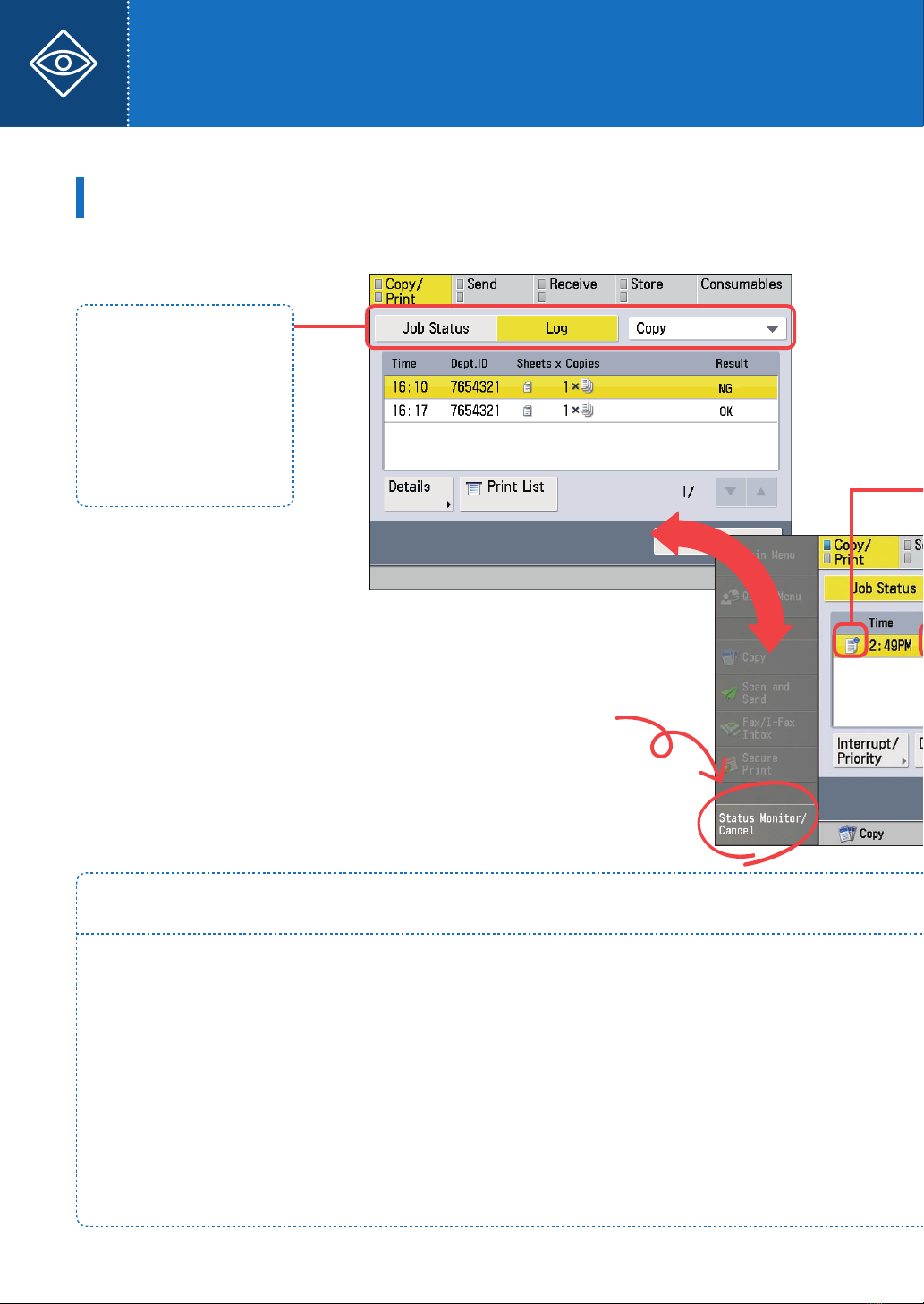Click the Secure Print icon
This screenshot has height=1304, width=924.
pos(730,765)
